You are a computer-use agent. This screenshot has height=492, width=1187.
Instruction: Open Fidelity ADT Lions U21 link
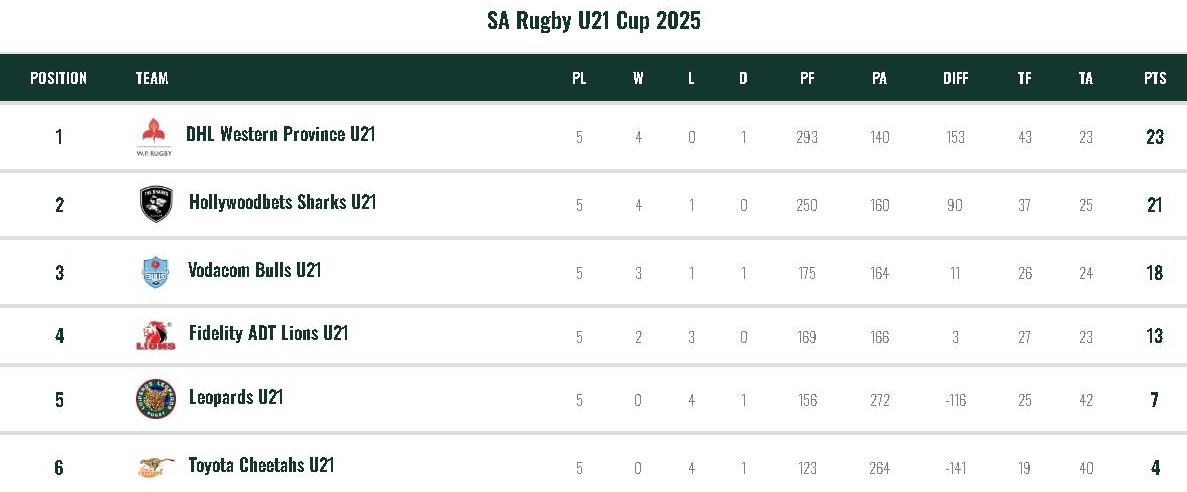coord(268,333)
